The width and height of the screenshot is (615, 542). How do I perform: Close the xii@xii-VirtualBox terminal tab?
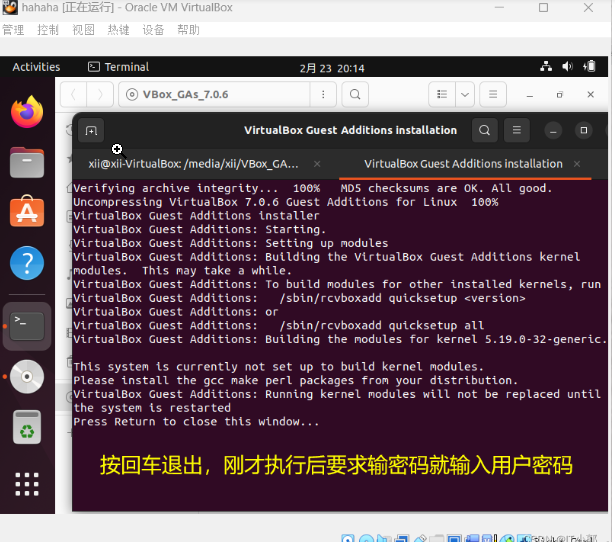[317, 163]
